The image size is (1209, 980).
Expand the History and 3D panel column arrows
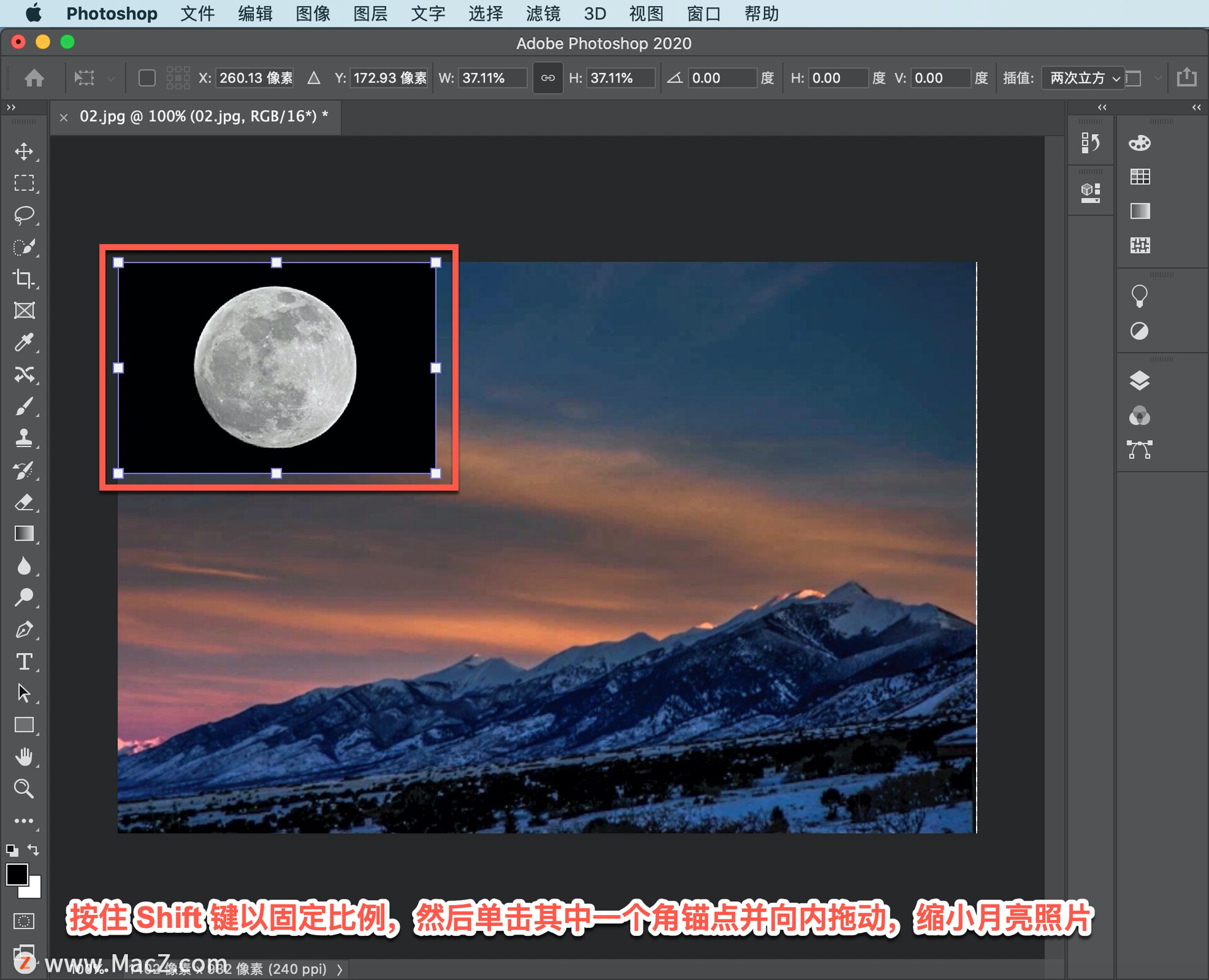click(x=1102, y=108)
